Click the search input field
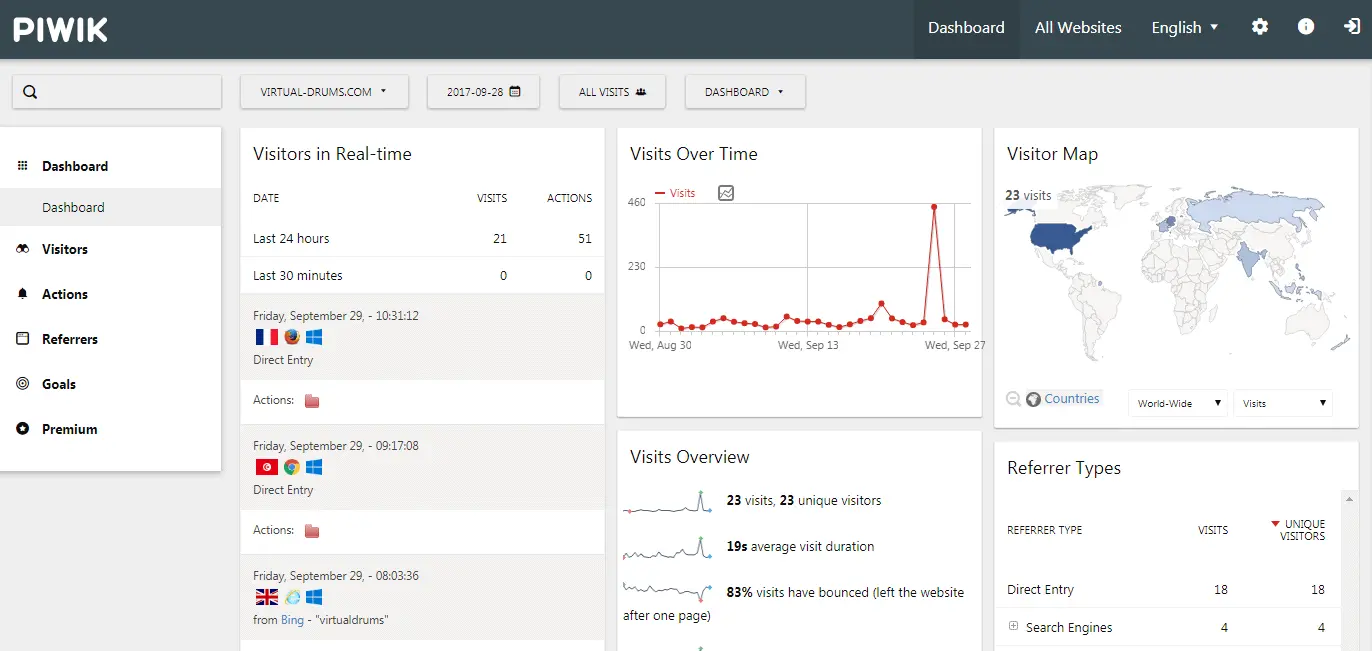Screen dimensions: 1372x651 pos(117,92)
